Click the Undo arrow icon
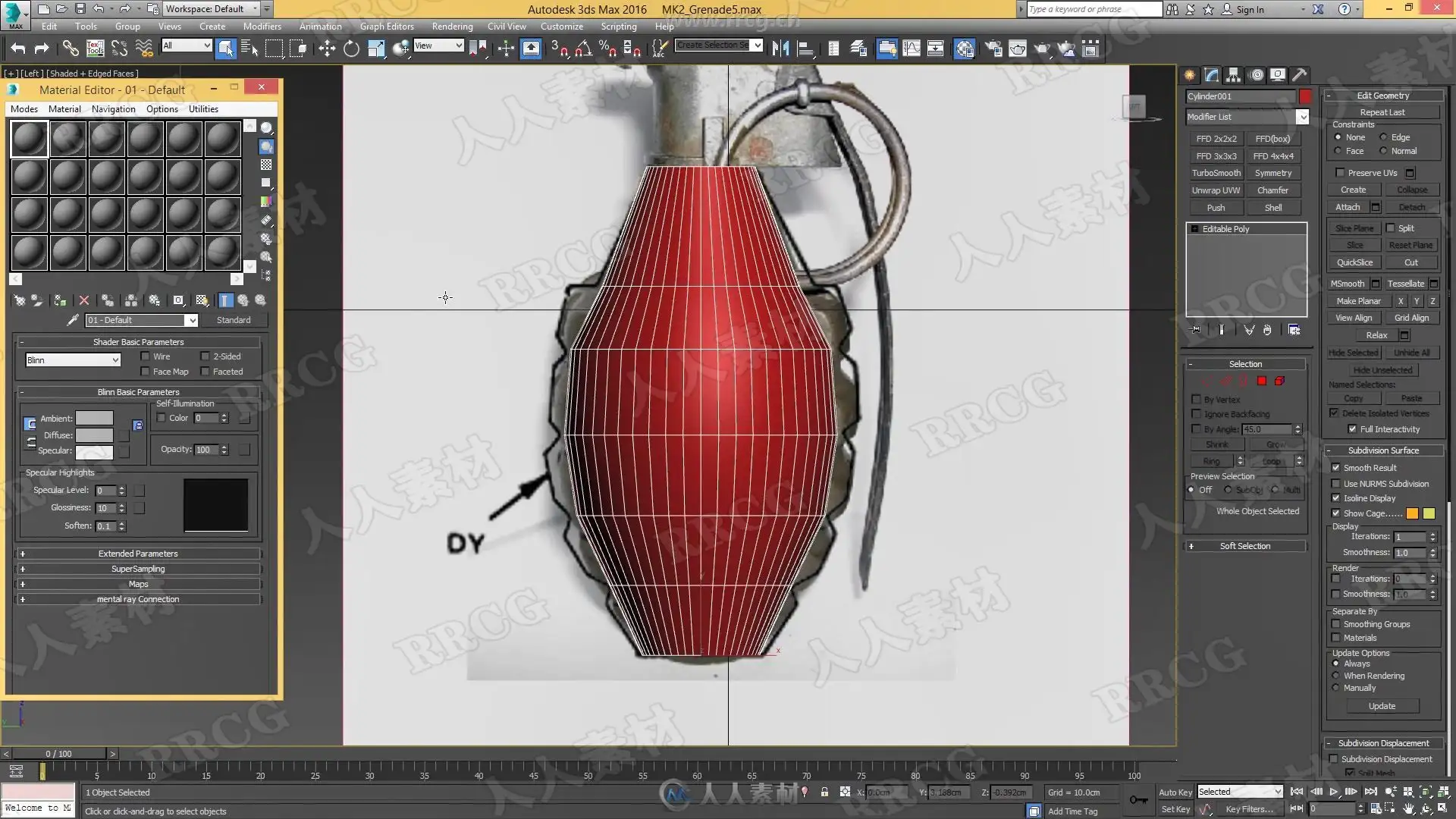 pos(18,49)
